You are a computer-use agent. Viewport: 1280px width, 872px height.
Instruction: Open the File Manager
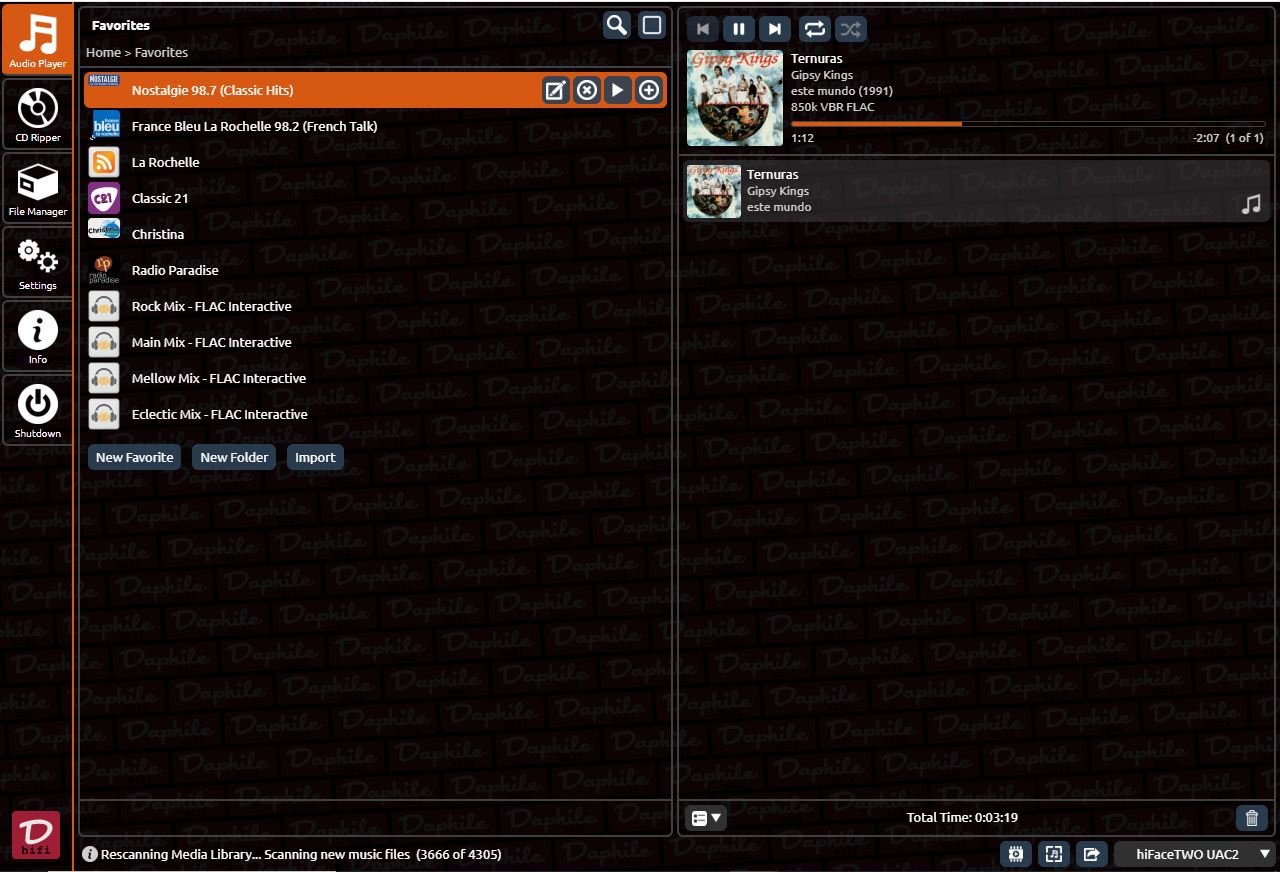click(x=37, y=188)
